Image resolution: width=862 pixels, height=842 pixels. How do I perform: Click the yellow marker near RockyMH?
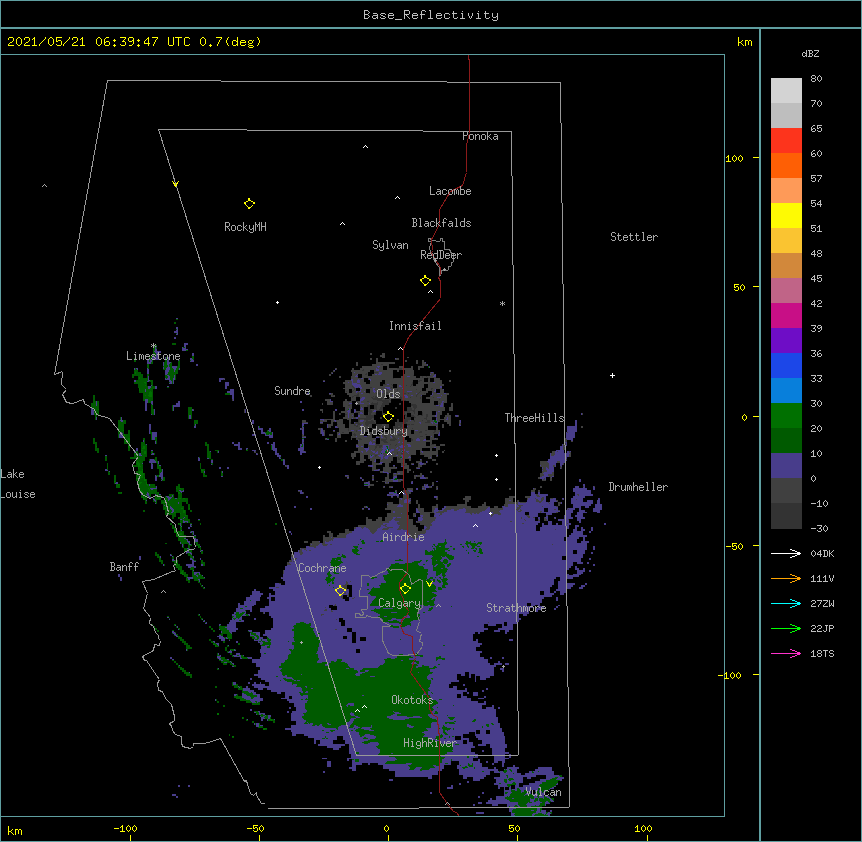coord(249,204)
